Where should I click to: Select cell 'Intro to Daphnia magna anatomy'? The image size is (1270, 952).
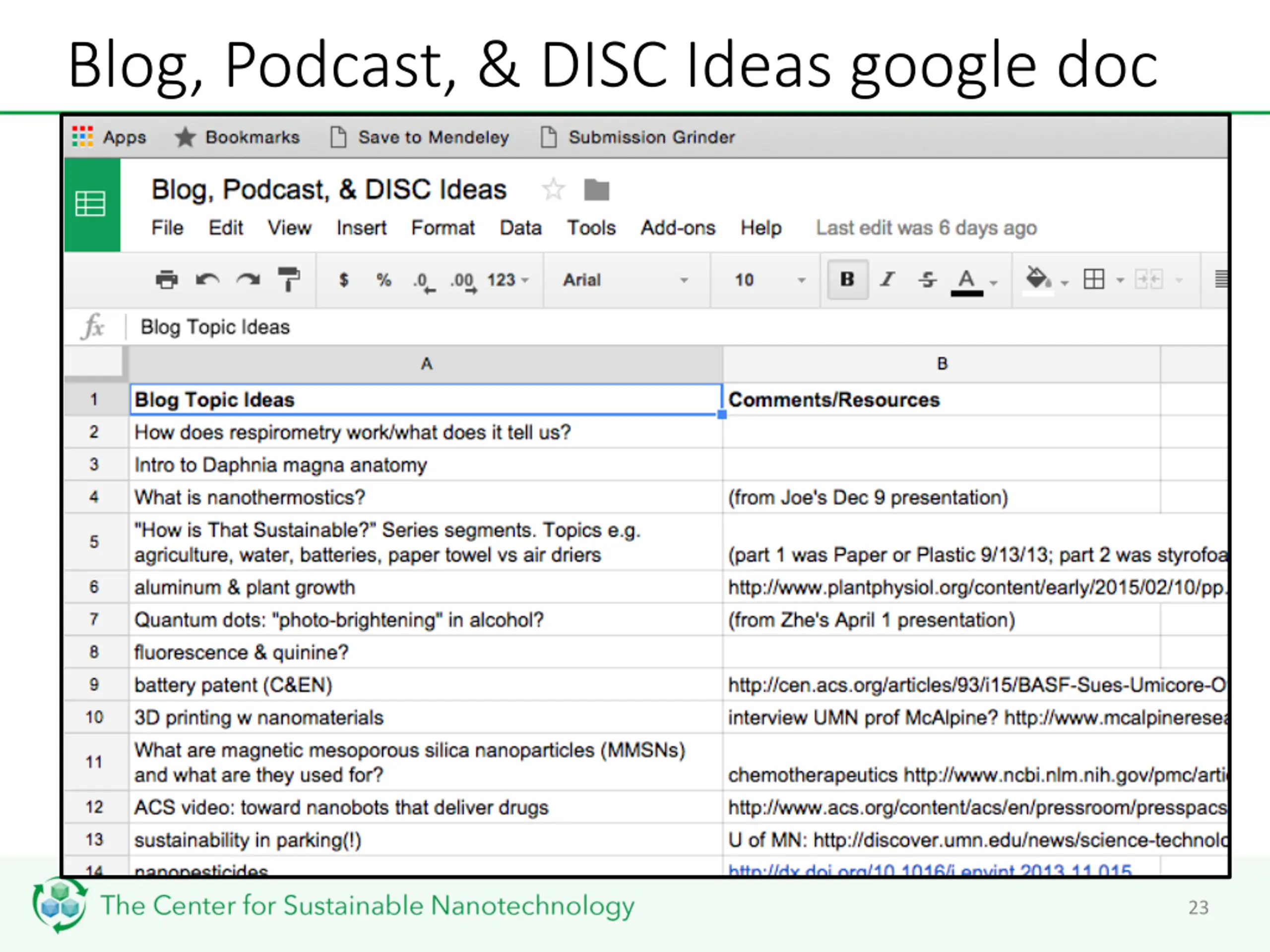click(x=426, y=465)
